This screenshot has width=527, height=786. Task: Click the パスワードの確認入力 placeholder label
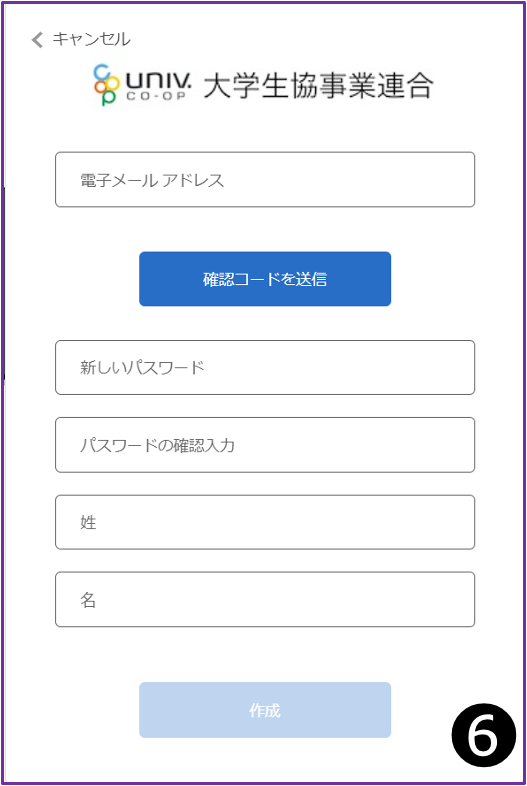(157, 445)
